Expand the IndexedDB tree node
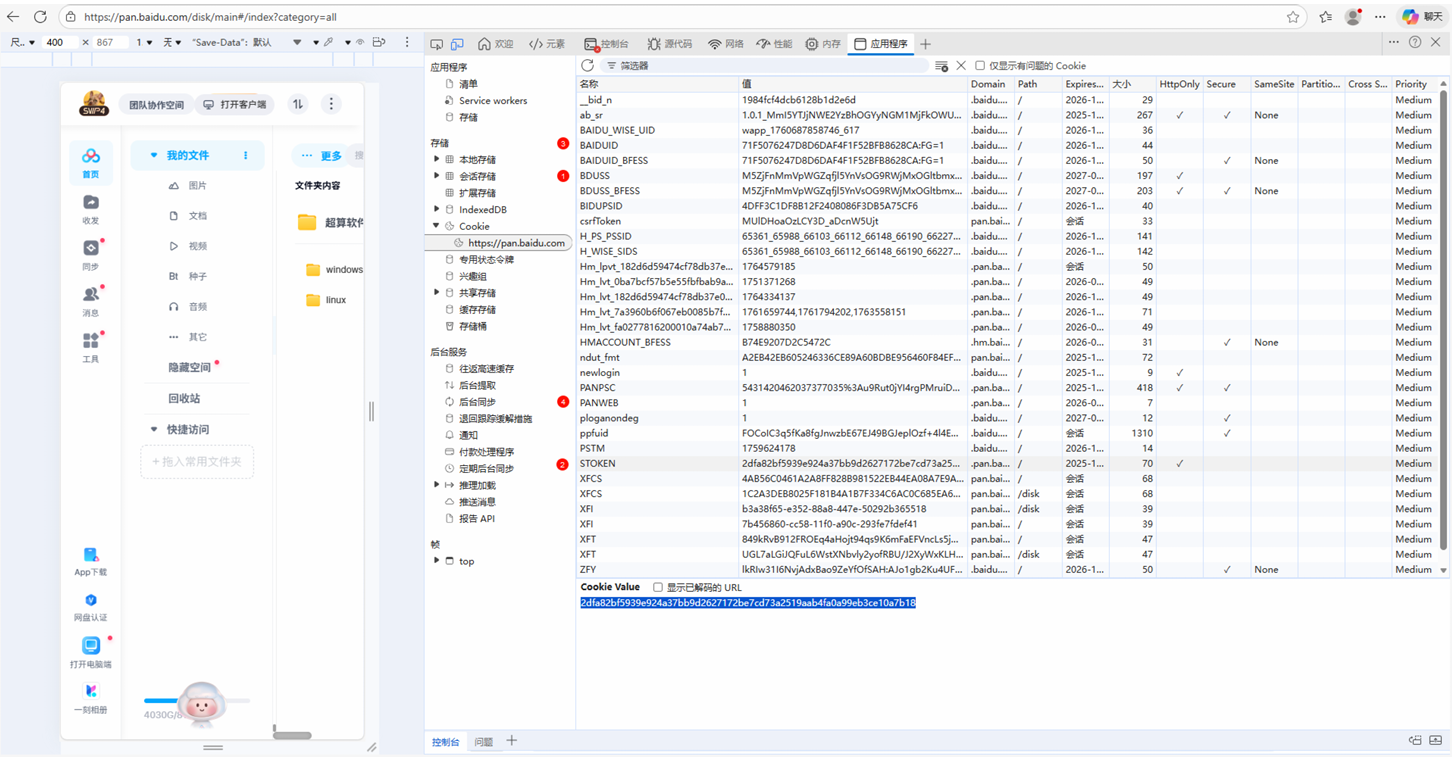The image size is (1452, 761). 437,210
